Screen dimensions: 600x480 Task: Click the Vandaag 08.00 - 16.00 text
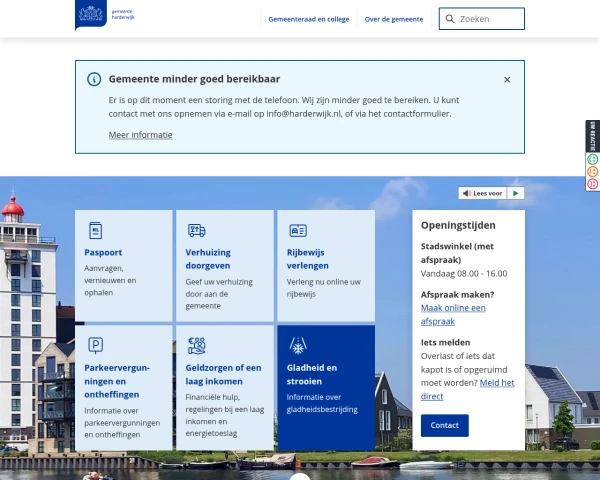(464, 274)
